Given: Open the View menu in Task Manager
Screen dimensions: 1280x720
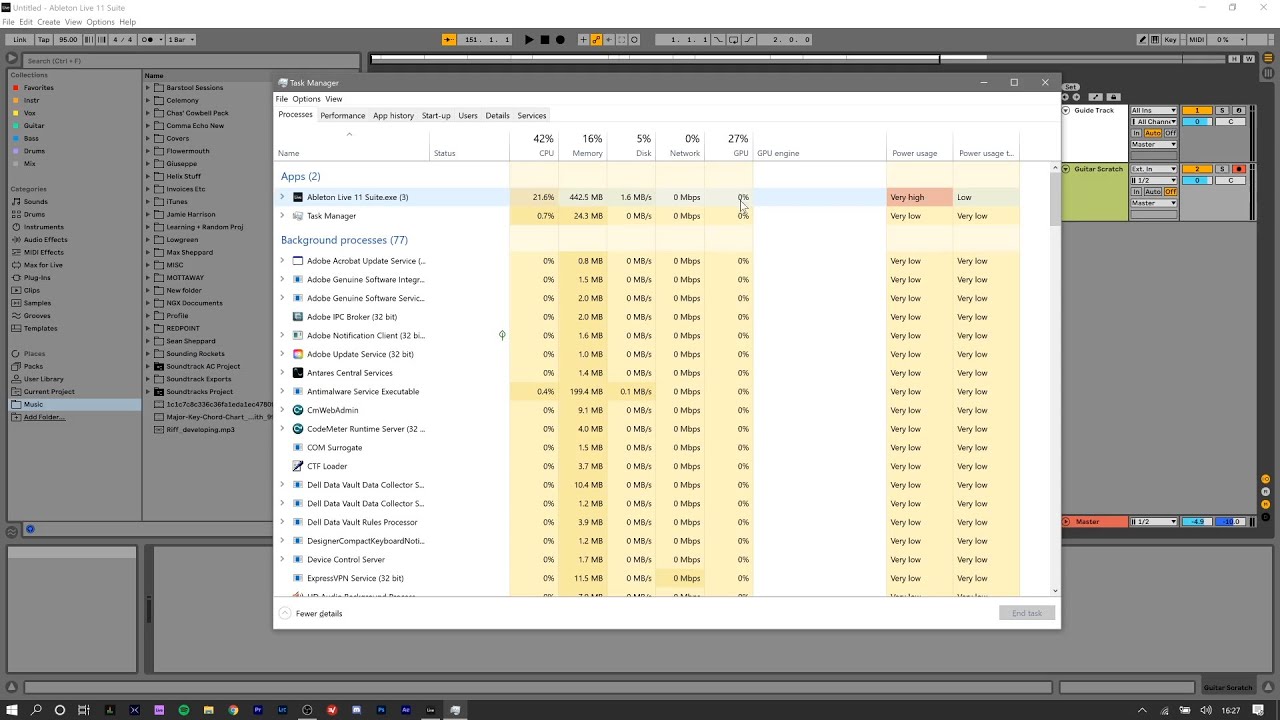Looking at the screenshot, I should point(334,99).
